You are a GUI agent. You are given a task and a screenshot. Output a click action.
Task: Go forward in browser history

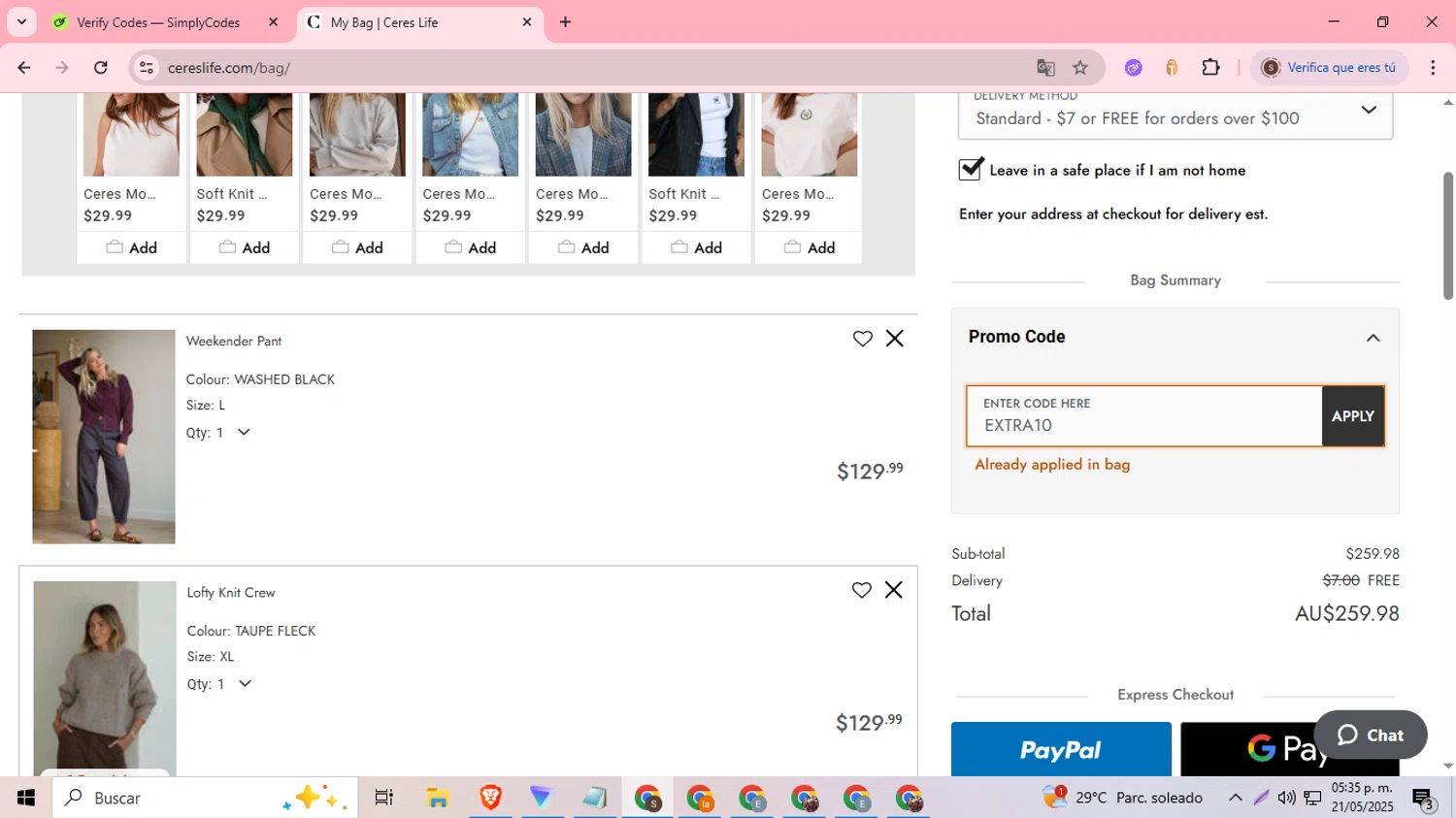62,68
